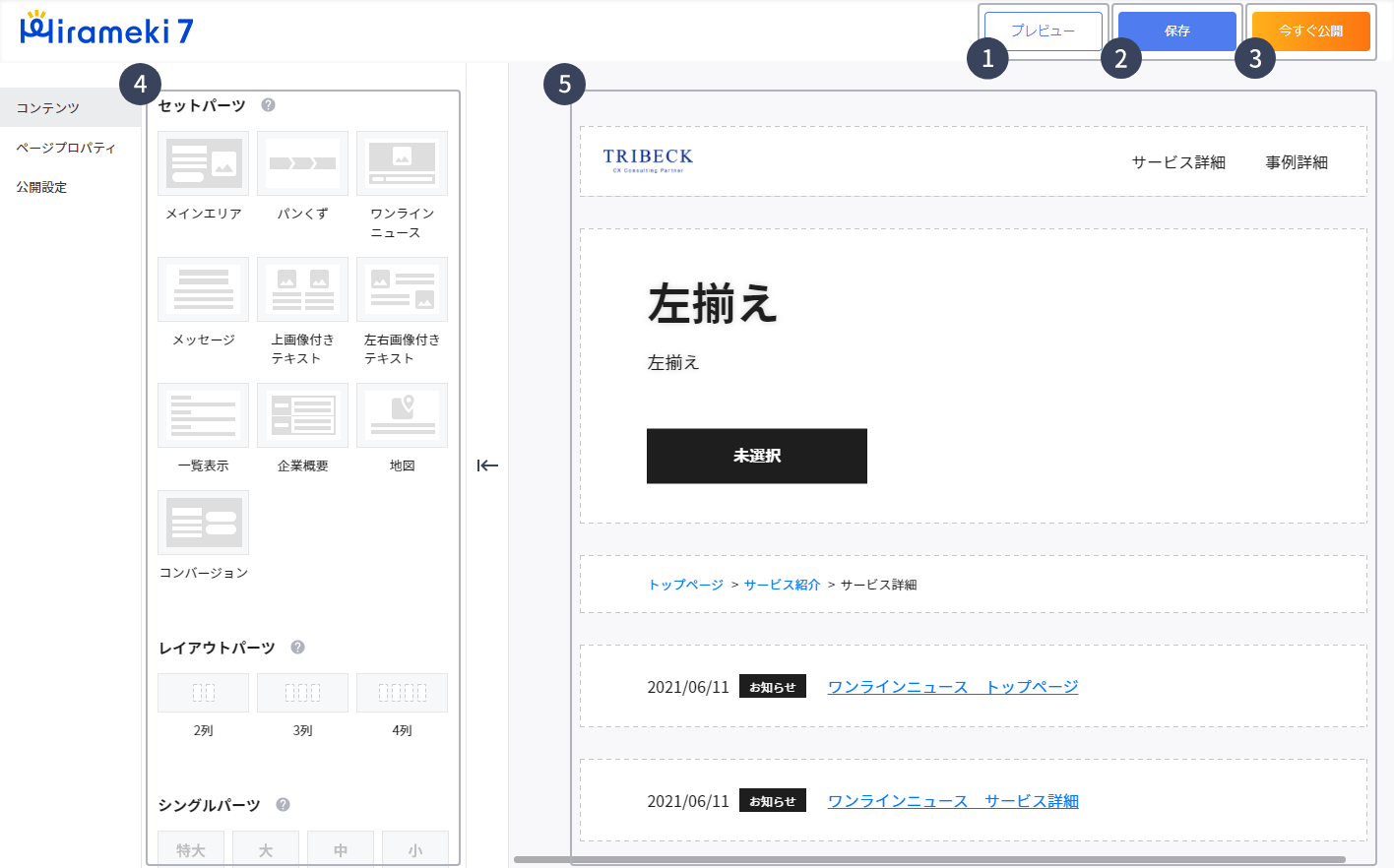
Task: Select the 地図 (map) part icon
Action: 402,415
